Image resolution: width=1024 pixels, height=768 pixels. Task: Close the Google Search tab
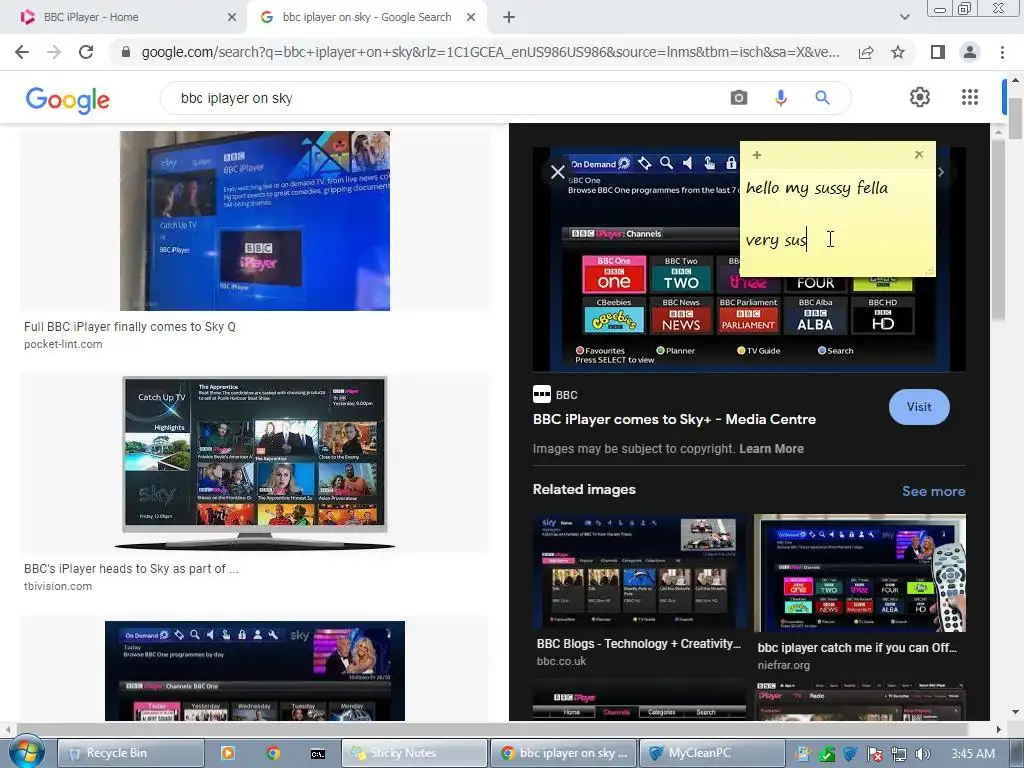coord(471,17)
